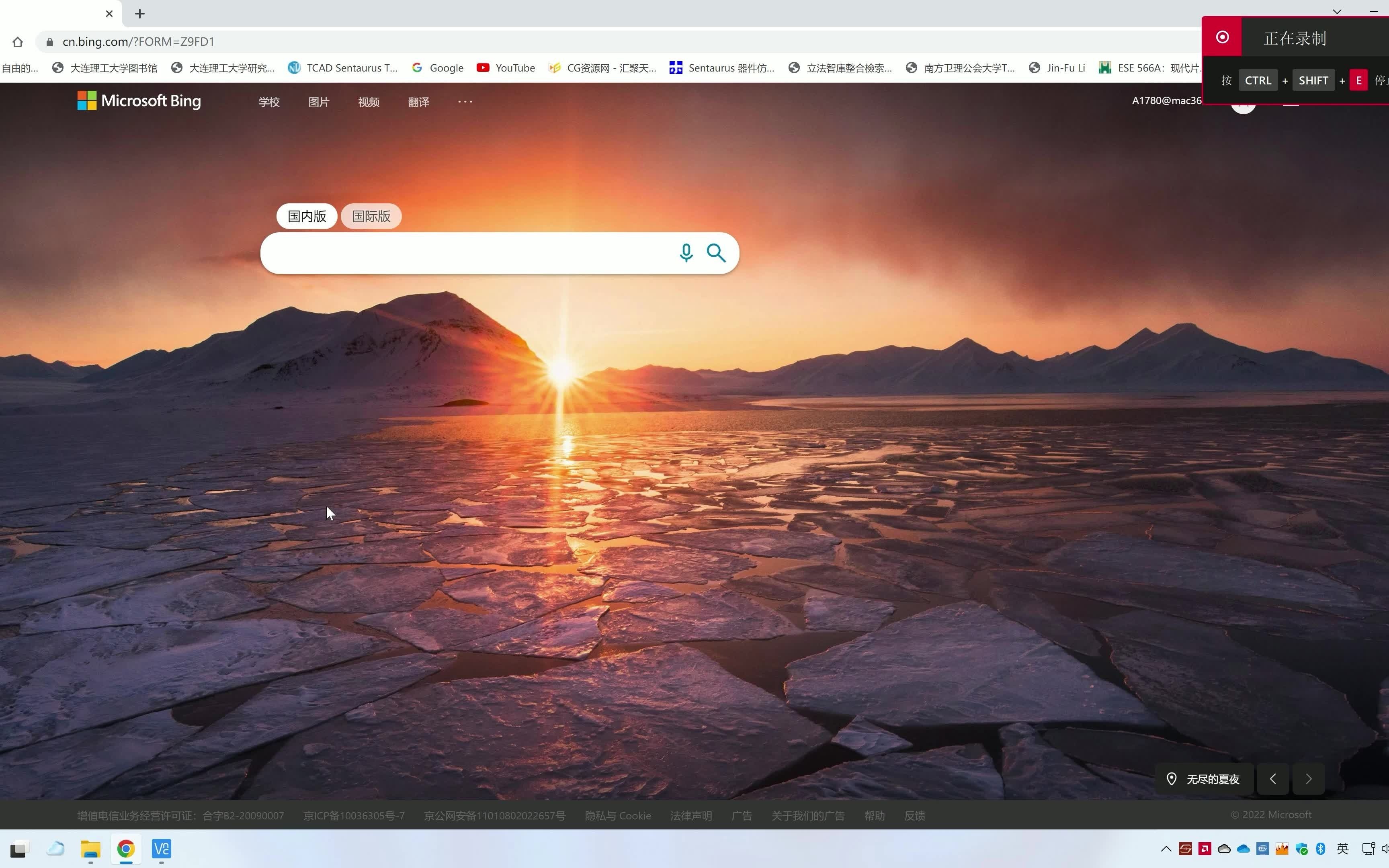Switch to the 国际版 search mode

pyautogui.click(x=371, y=217)
